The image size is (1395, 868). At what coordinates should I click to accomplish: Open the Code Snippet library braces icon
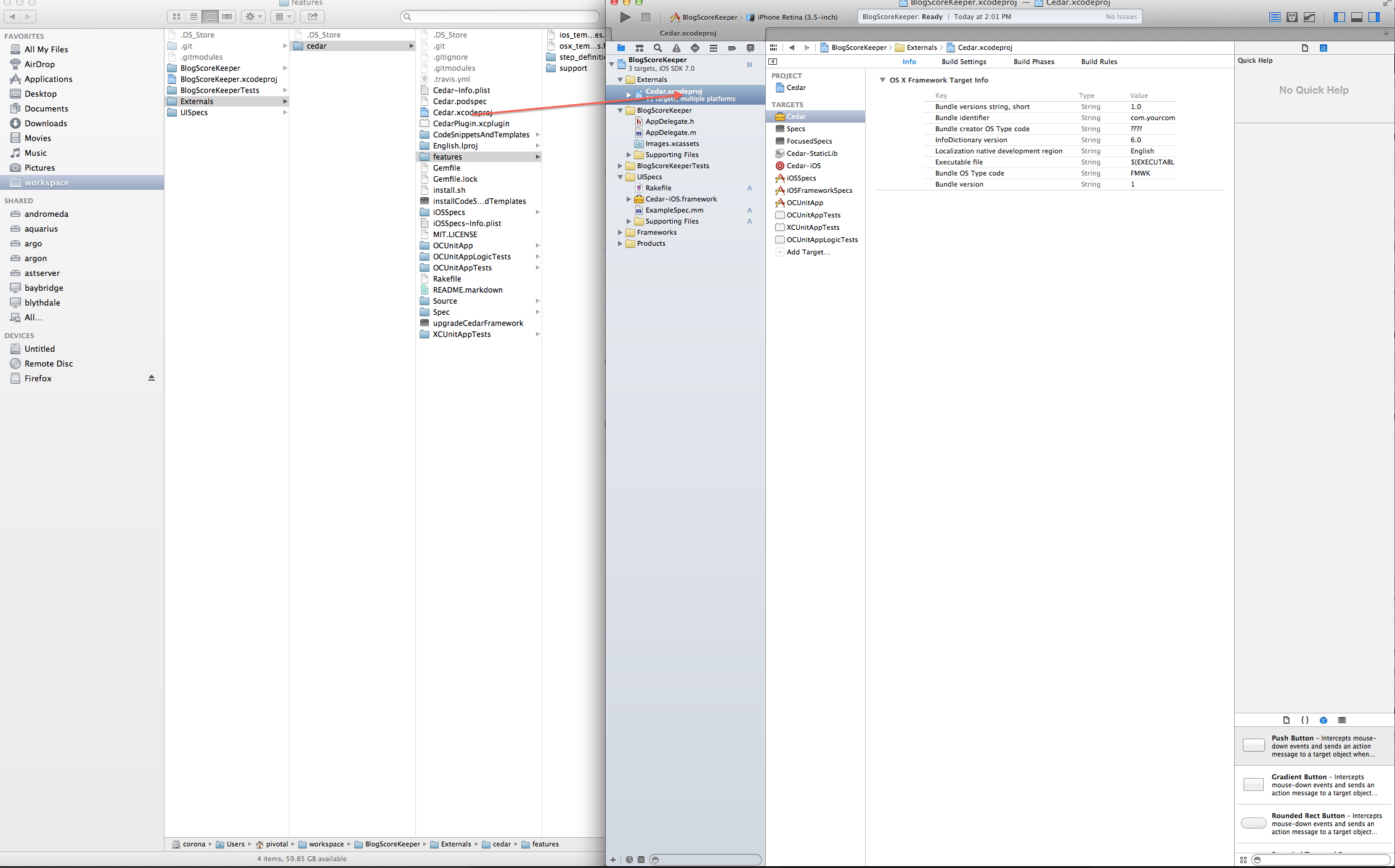[1305, 720]
